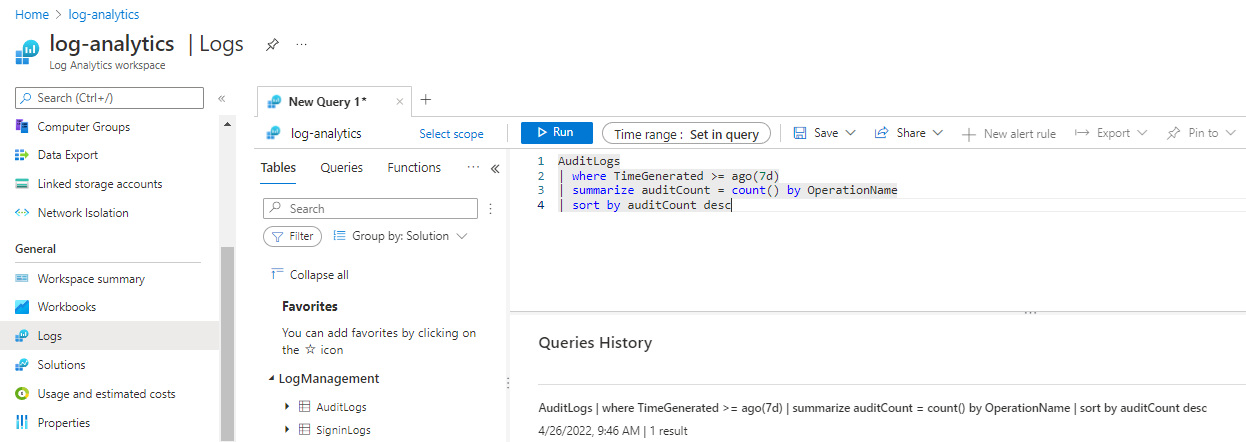
Task: Pin the log-analytics Logs page
Action: click(x=271, y=45)
